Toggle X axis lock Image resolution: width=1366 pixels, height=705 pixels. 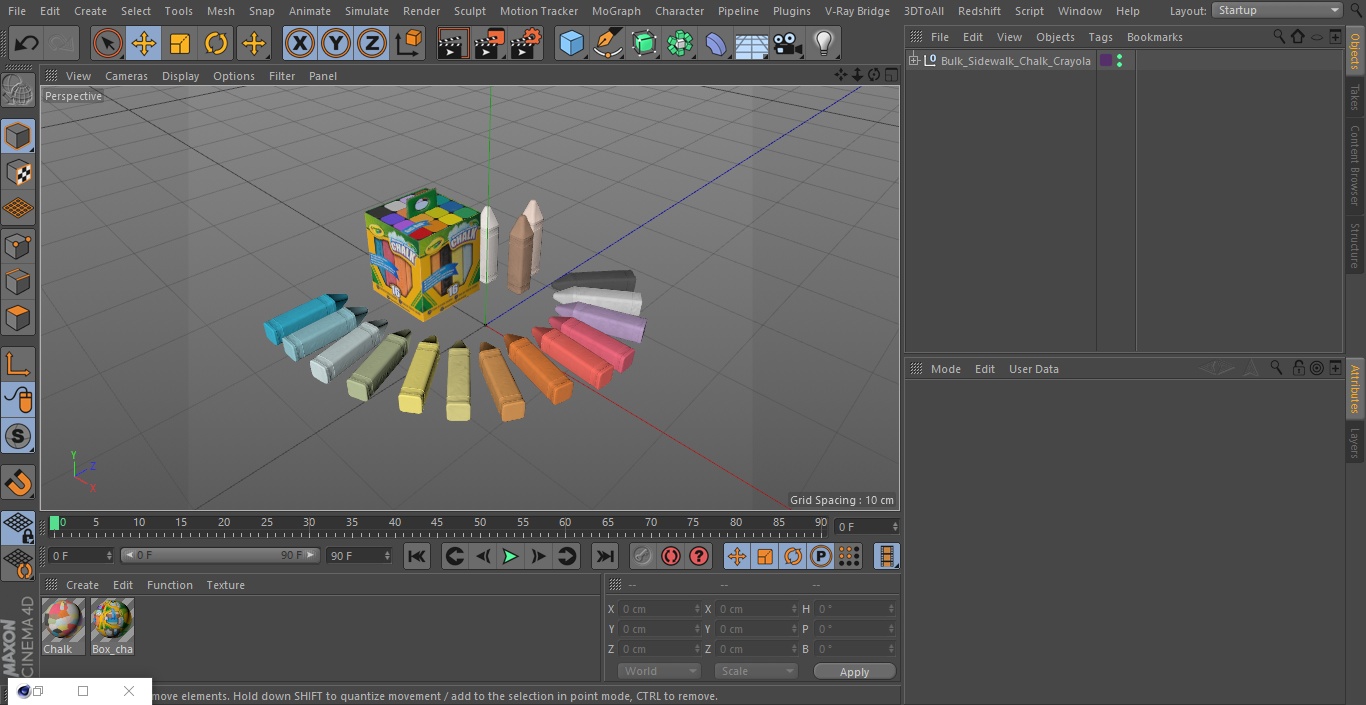point(299,43)
